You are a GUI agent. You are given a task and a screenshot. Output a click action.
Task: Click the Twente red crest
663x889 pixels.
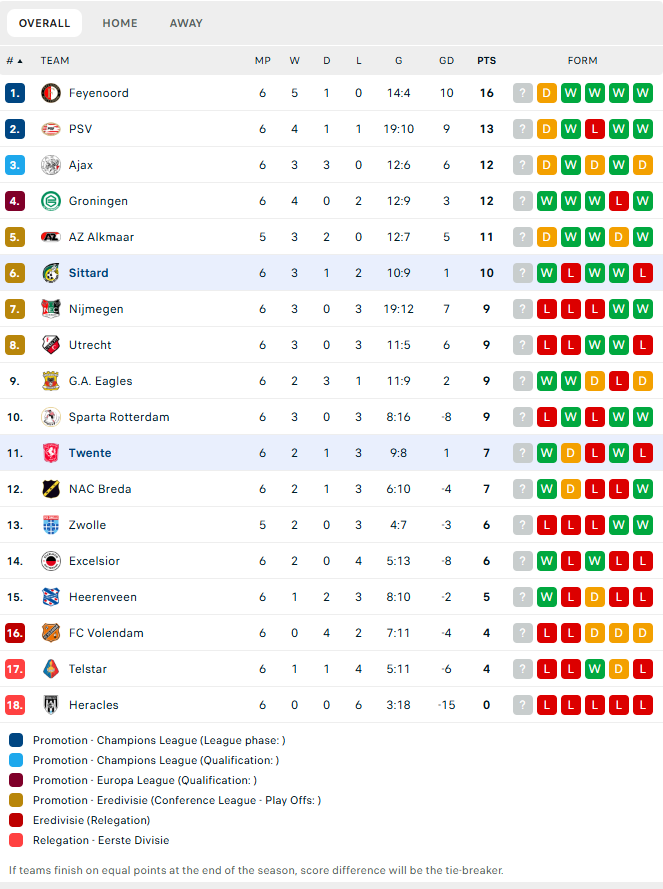[51, 453]
